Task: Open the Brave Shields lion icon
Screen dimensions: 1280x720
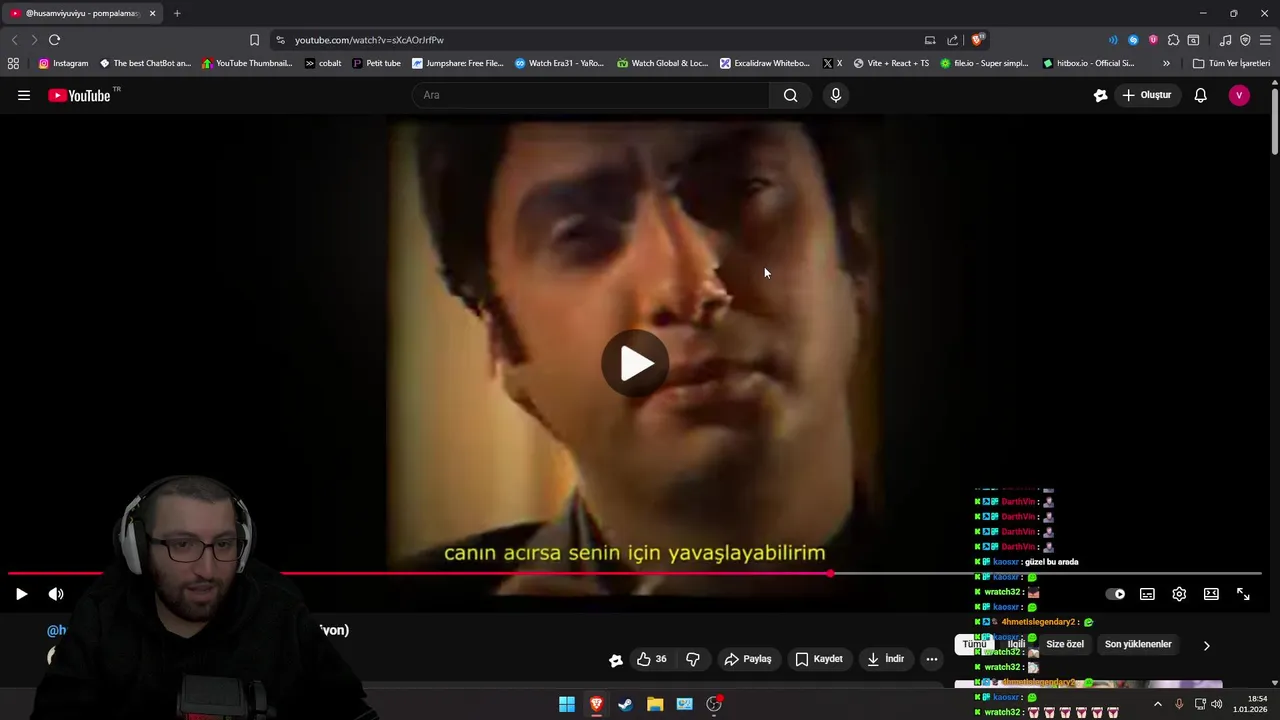Action: pos(977,39)
